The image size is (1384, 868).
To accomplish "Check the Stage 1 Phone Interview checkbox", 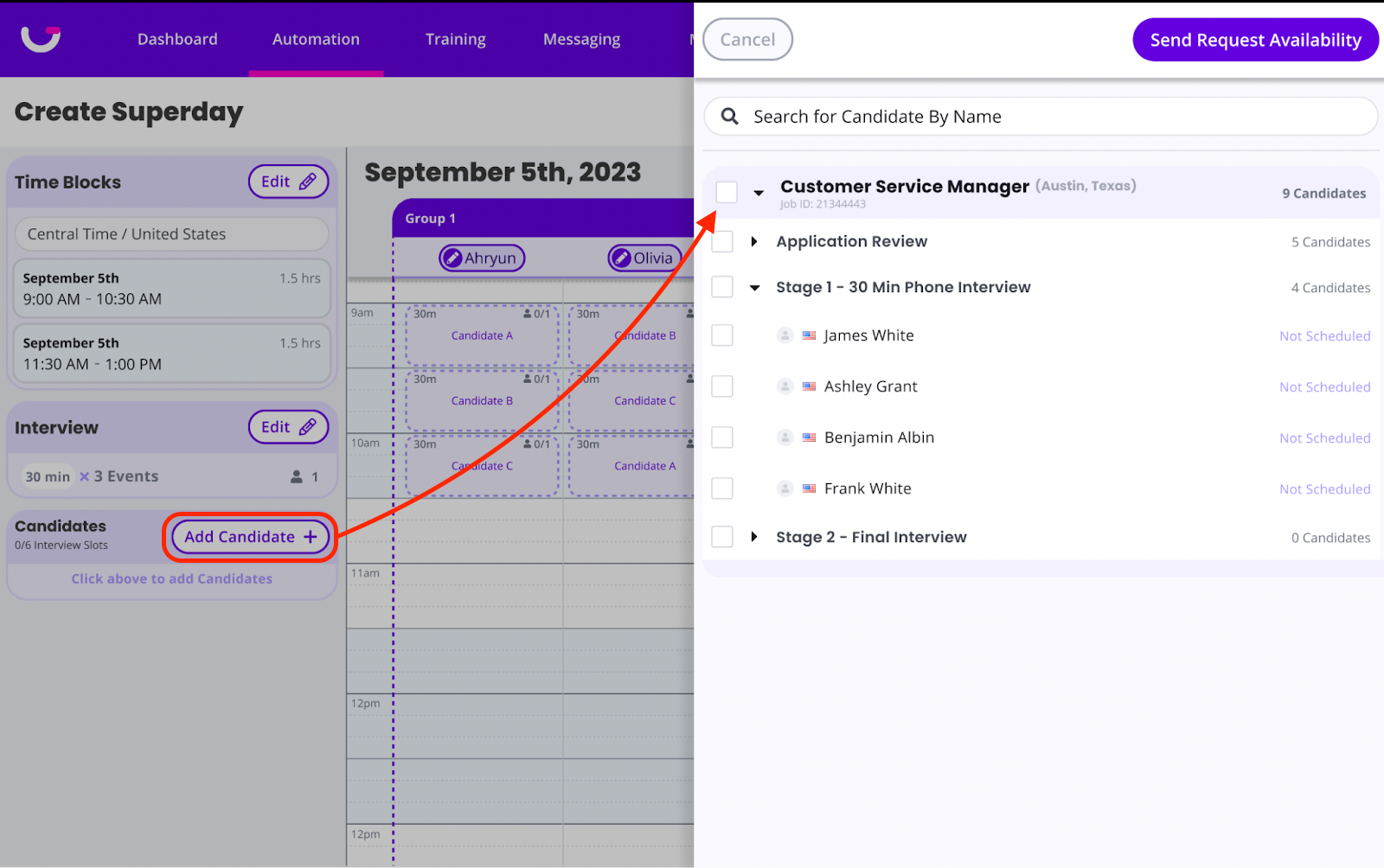I will coord(722,287).
